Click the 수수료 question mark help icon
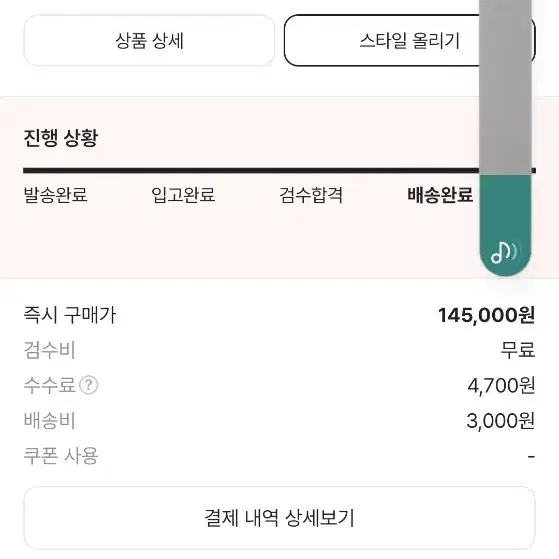559x559 pixels. [x=88, y=385]
